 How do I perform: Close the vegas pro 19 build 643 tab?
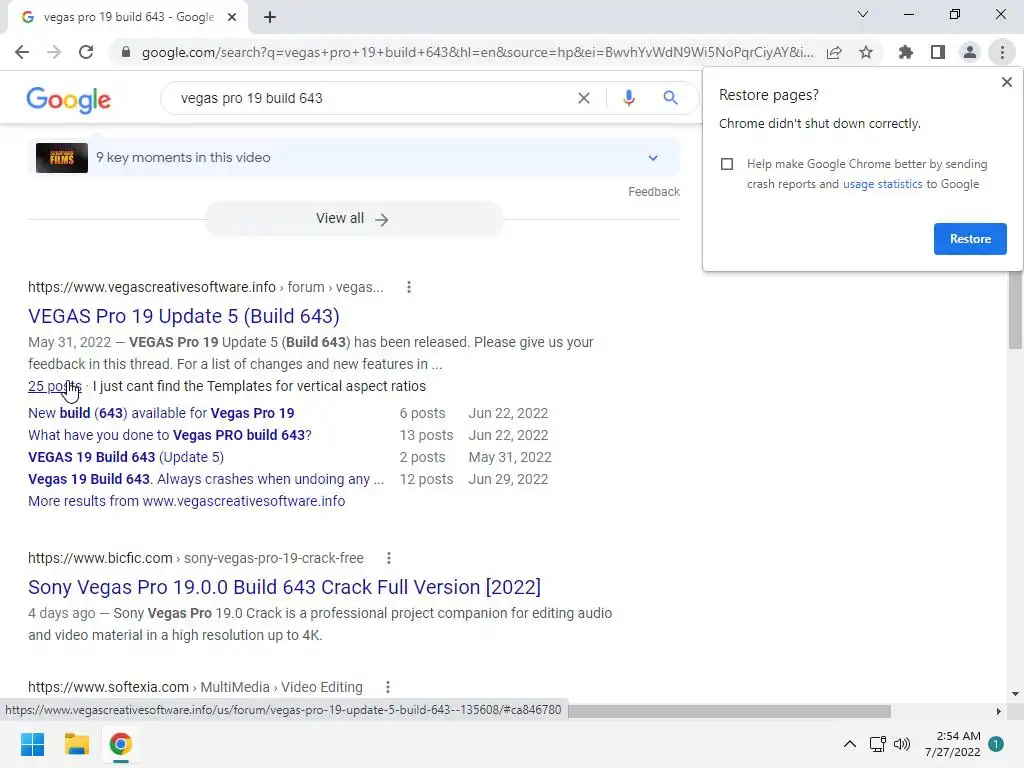pyautogui.click(x=232, y=17)
